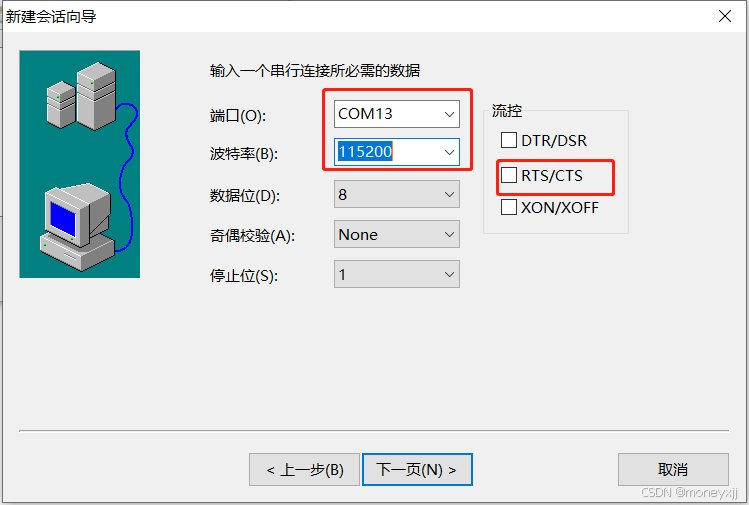Viewport: 749px width, 505px height.
Task: Go back with the 上一步(B) button
Action: (304, 470)
